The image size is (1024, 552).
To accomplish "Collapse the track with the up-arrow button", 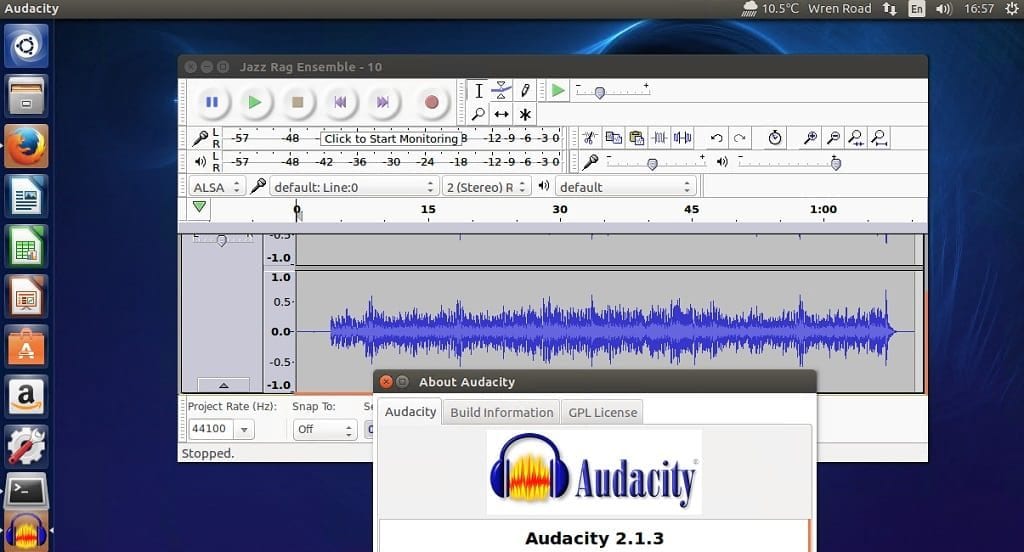I will 223,385.
